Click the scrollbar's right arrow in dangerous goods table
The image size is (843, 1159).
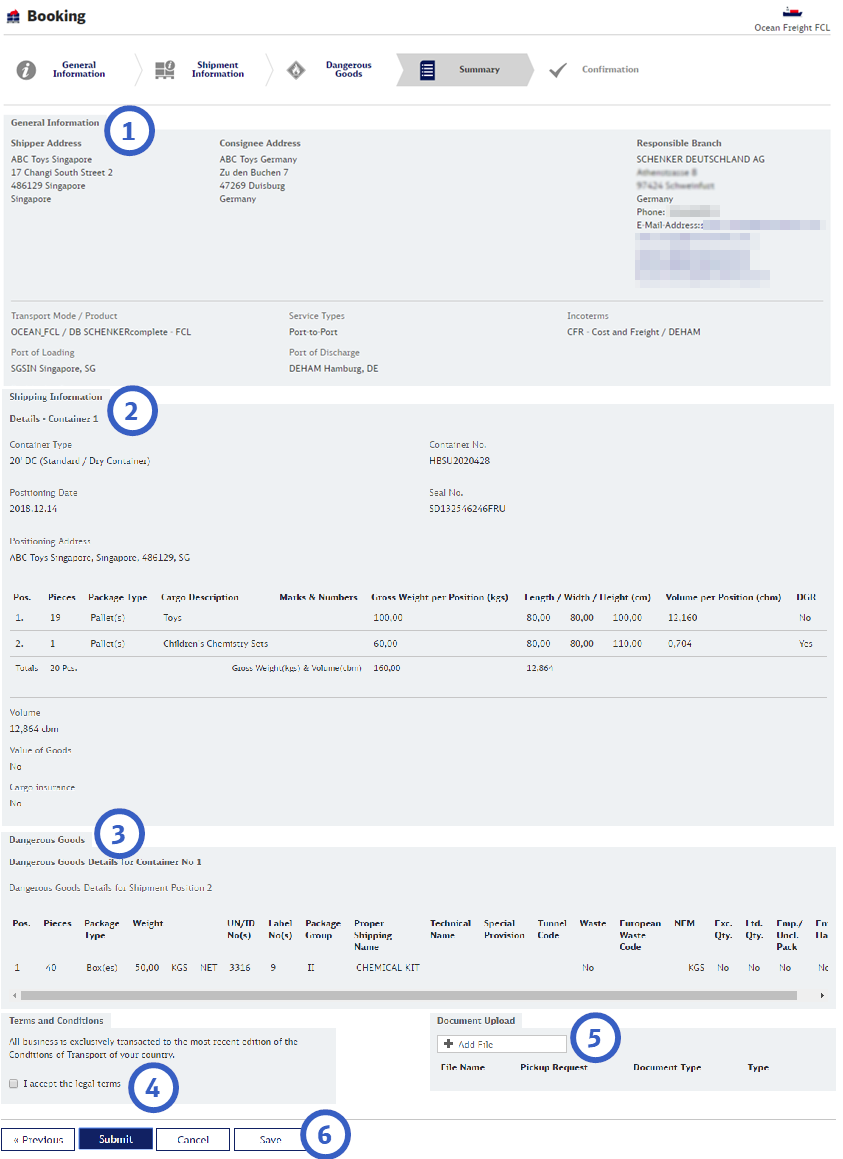click(822, 996)
